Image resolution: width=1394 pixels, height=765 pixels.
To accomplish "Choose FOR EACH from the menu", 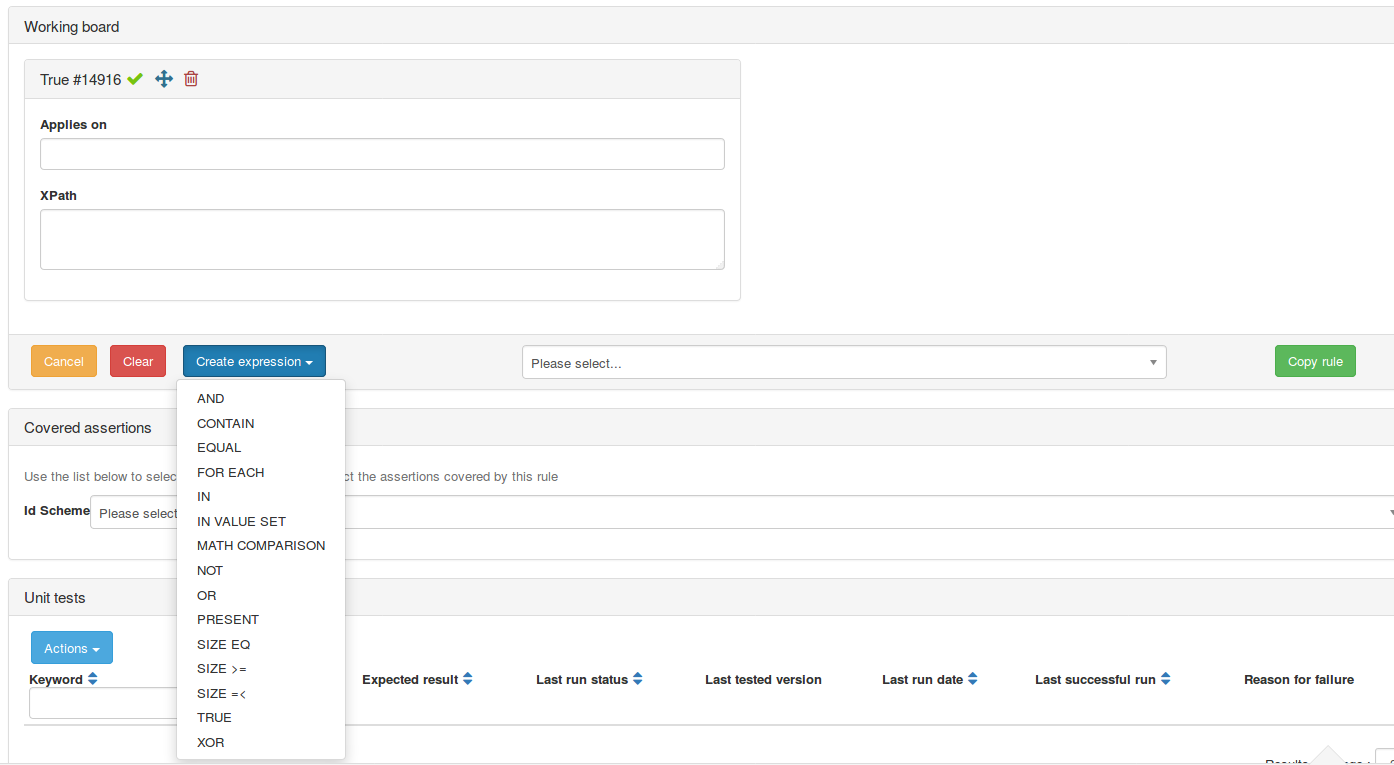I will pyautogui.click(x=231, y=472).
